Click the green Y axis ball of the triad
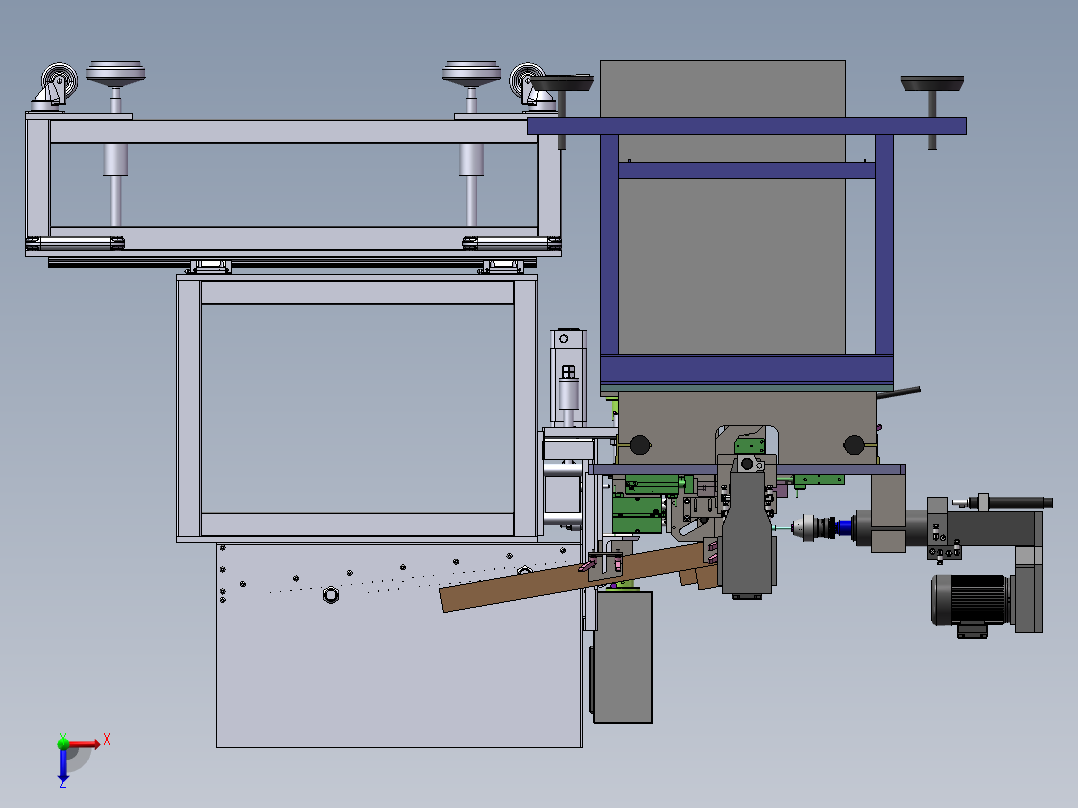Image resolution: width=1078 pixels, height=808 pixels. [63, 743]
